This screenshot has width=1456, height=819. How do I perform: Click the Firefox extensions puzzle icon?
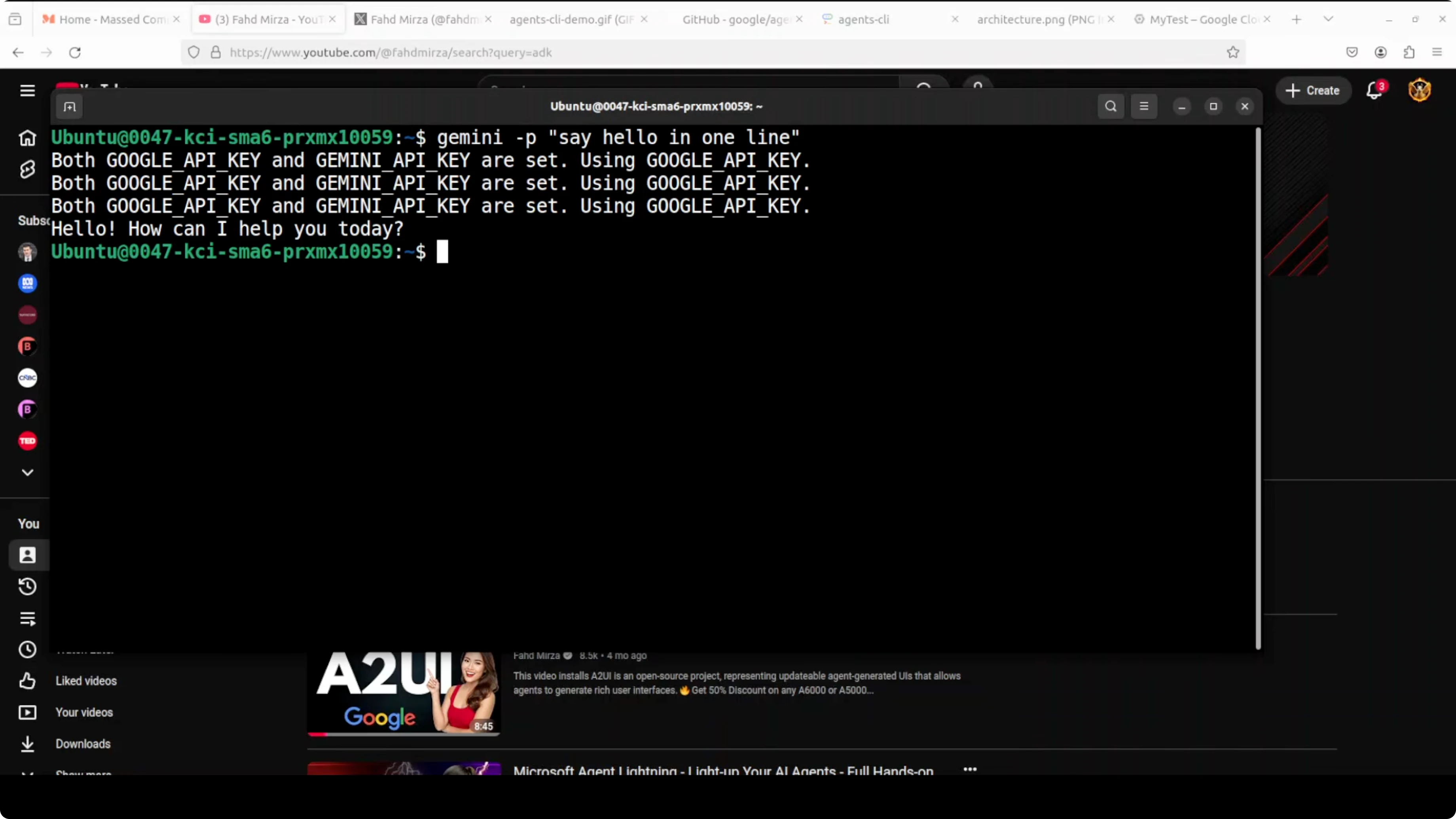point(1409,53)
